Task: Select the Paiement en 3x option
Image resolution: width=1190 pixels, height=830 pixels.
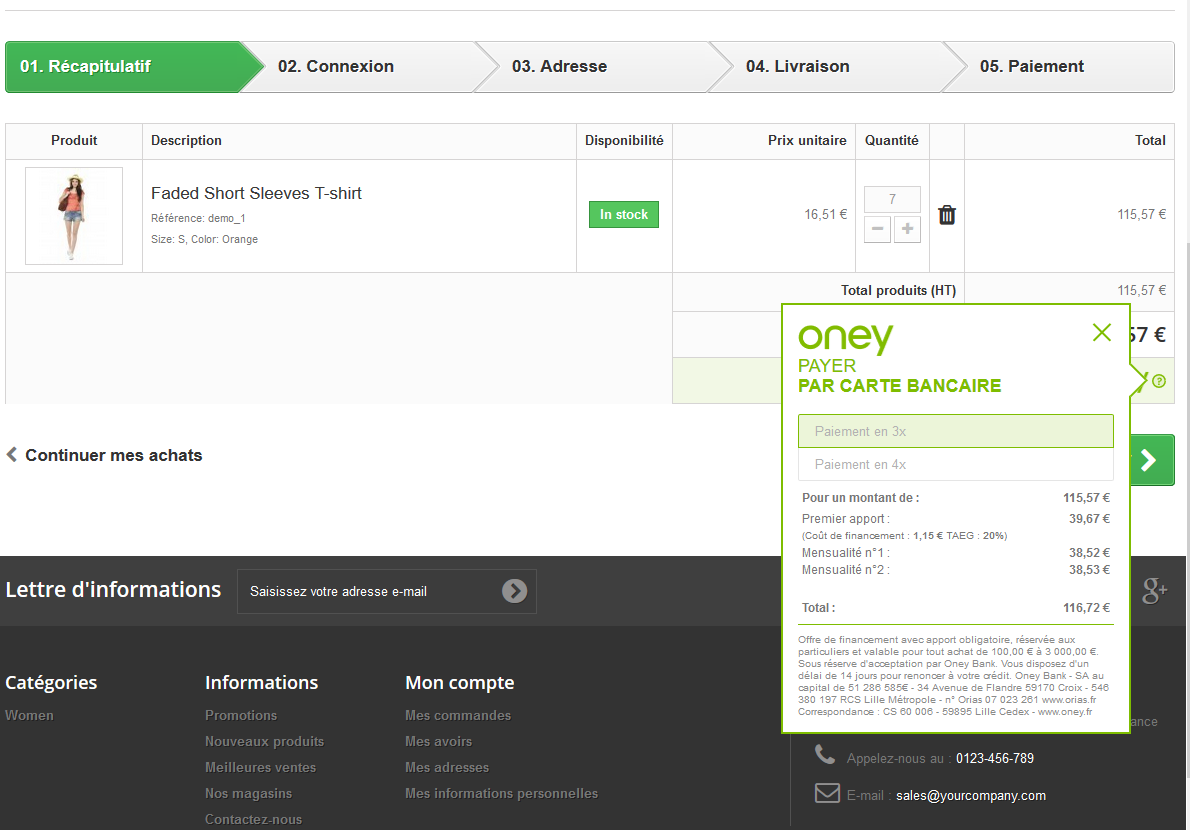Action: [955, 431]
